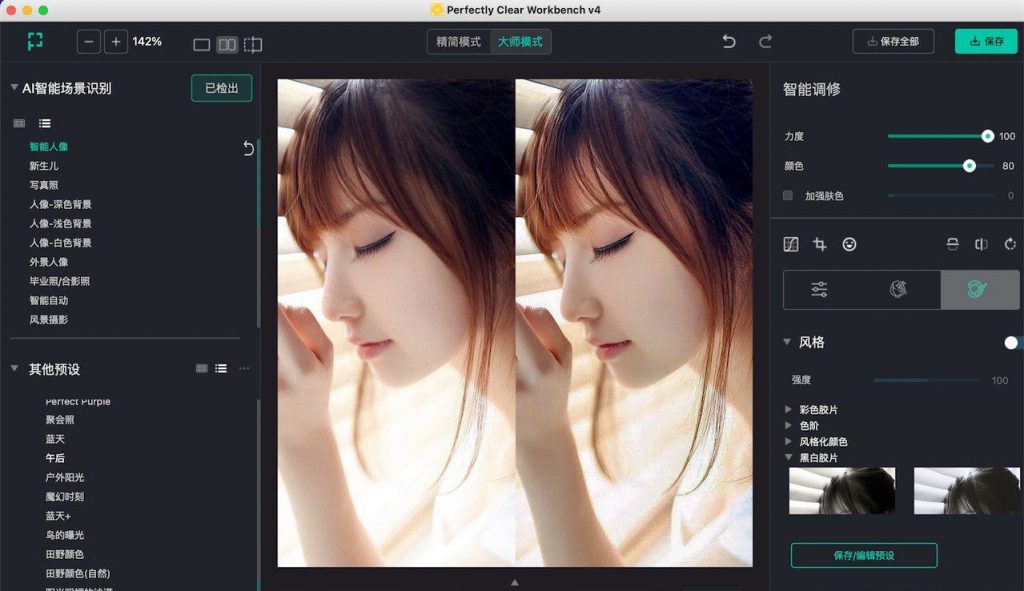Select the crop tool in the right panel
This screenshot has width=1024, height=591.
[x=820, y=245]
